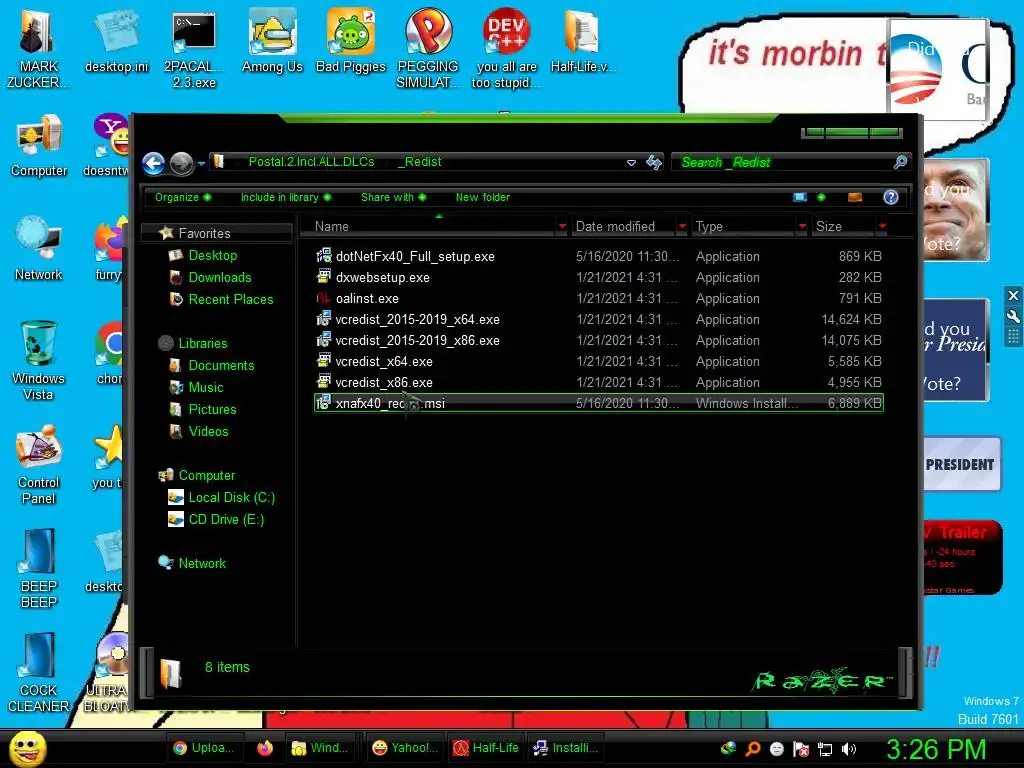This screenshot has height=768, width=1024.
Task: Click the search magnifier icon in Explorer
Action: [x=900, y=162]
